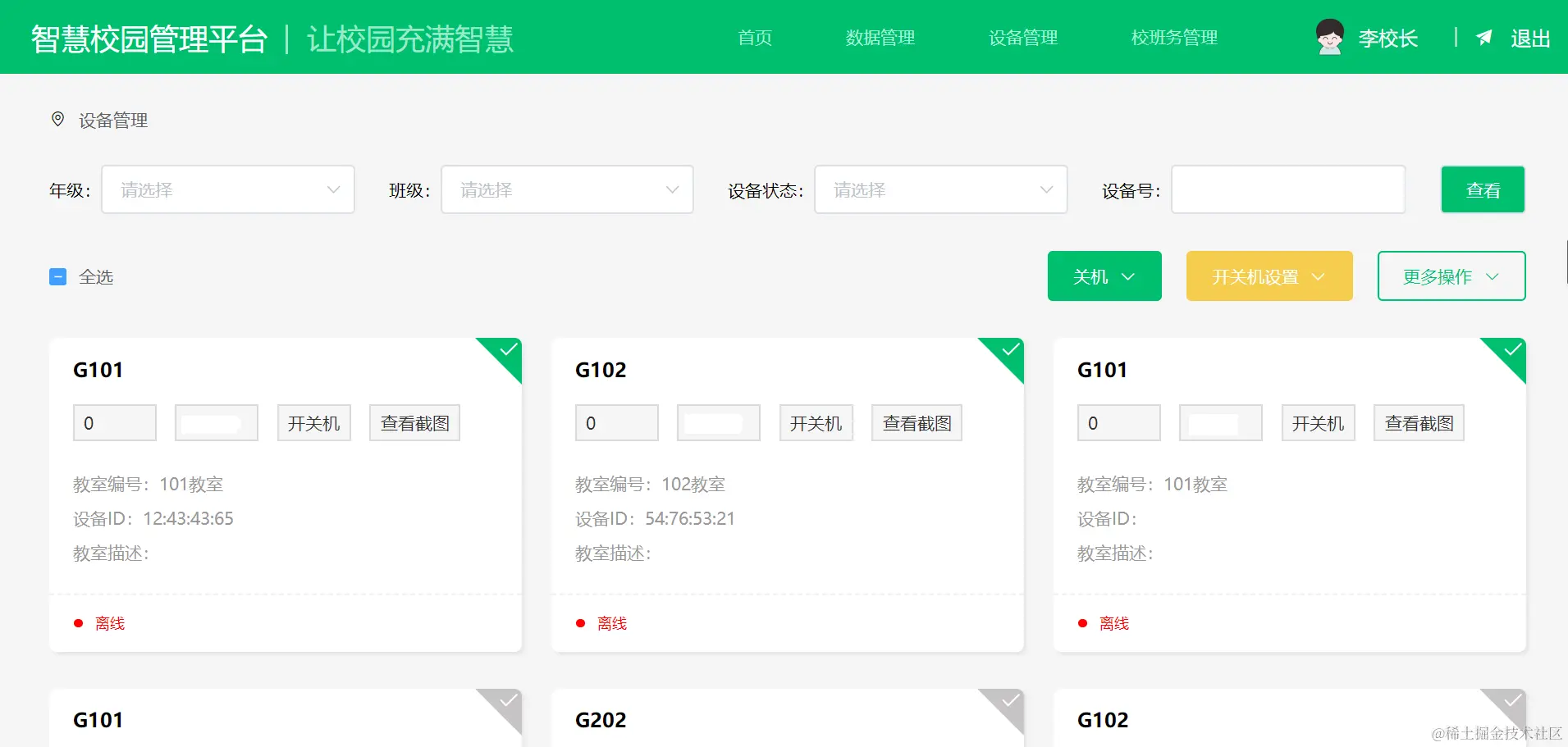Click the location pin icon beside 设备管理 breadcrumb
This screenshot has width=1568, height=747.
tap(57, 120)
